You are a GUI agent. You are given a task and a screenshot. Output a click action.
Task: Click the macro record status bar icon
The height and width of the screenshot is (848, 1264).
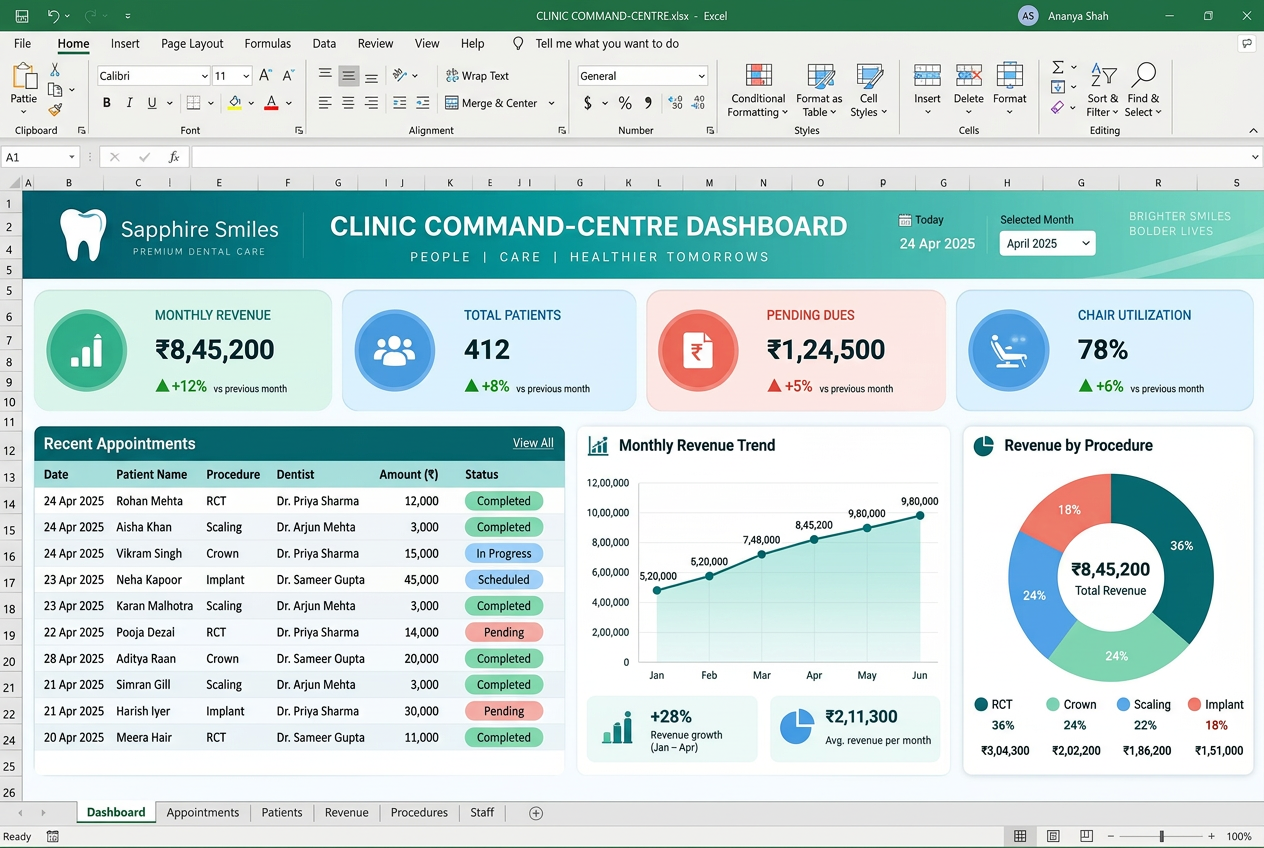53,836
